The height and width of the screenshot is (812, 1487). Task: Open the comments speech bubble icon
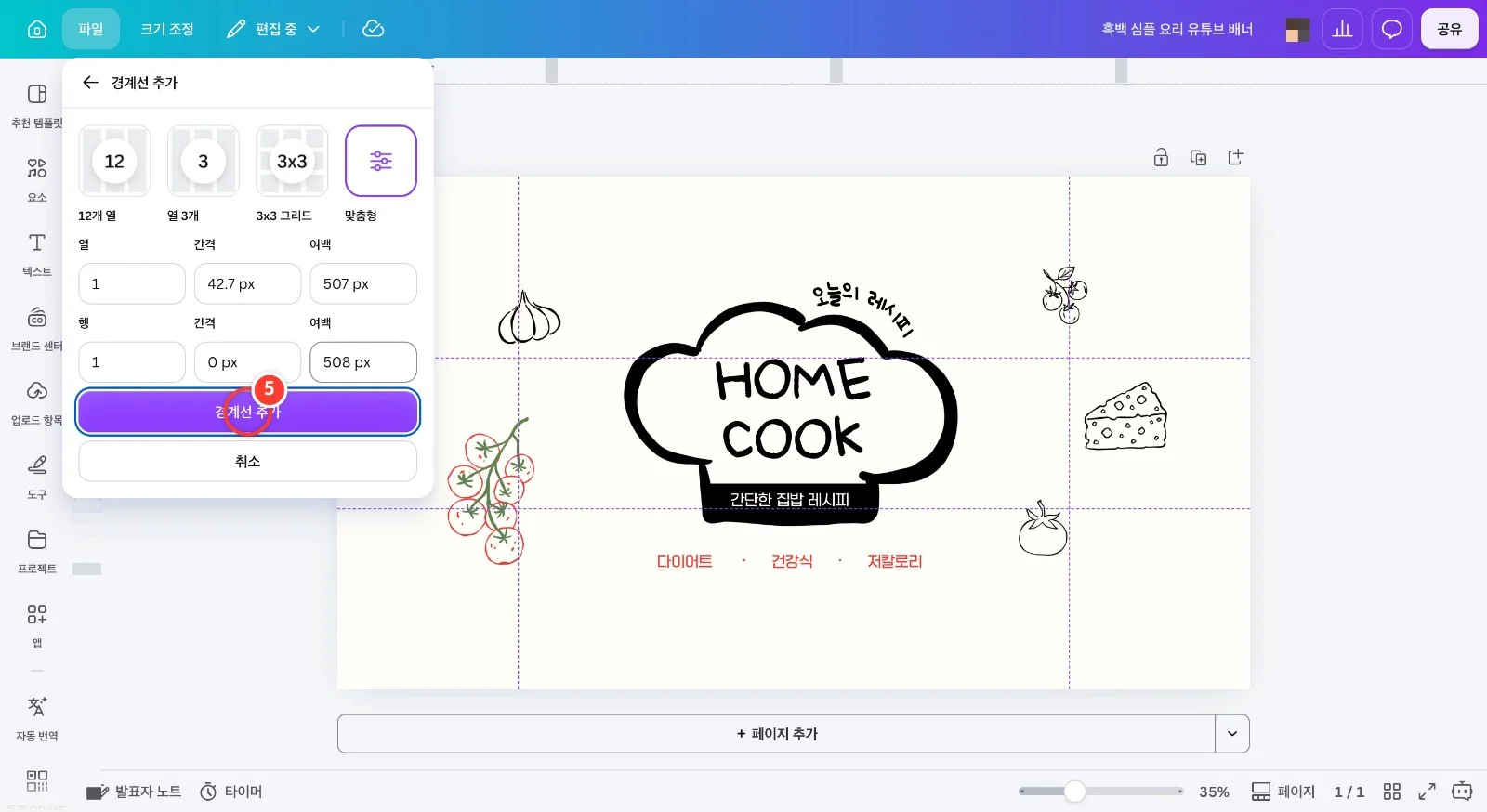[1391, 29]
